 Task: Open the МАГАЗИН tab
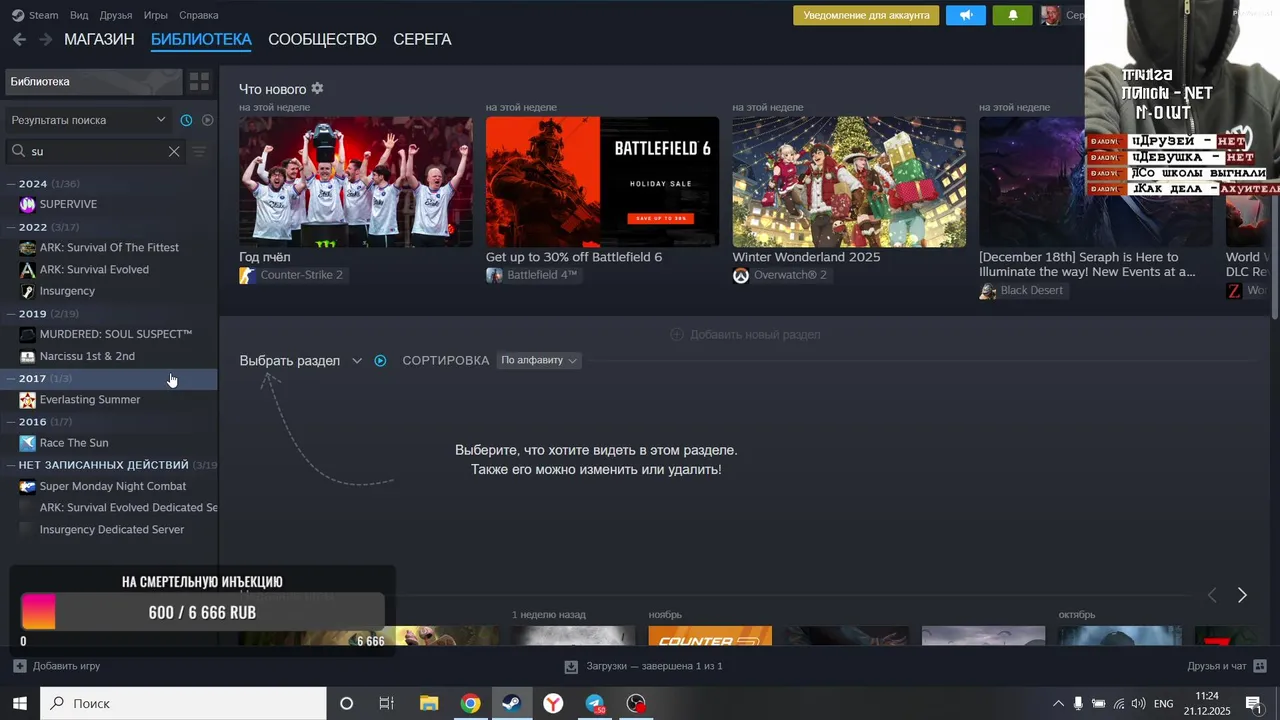pyautogui.click(x=99, y=39)
